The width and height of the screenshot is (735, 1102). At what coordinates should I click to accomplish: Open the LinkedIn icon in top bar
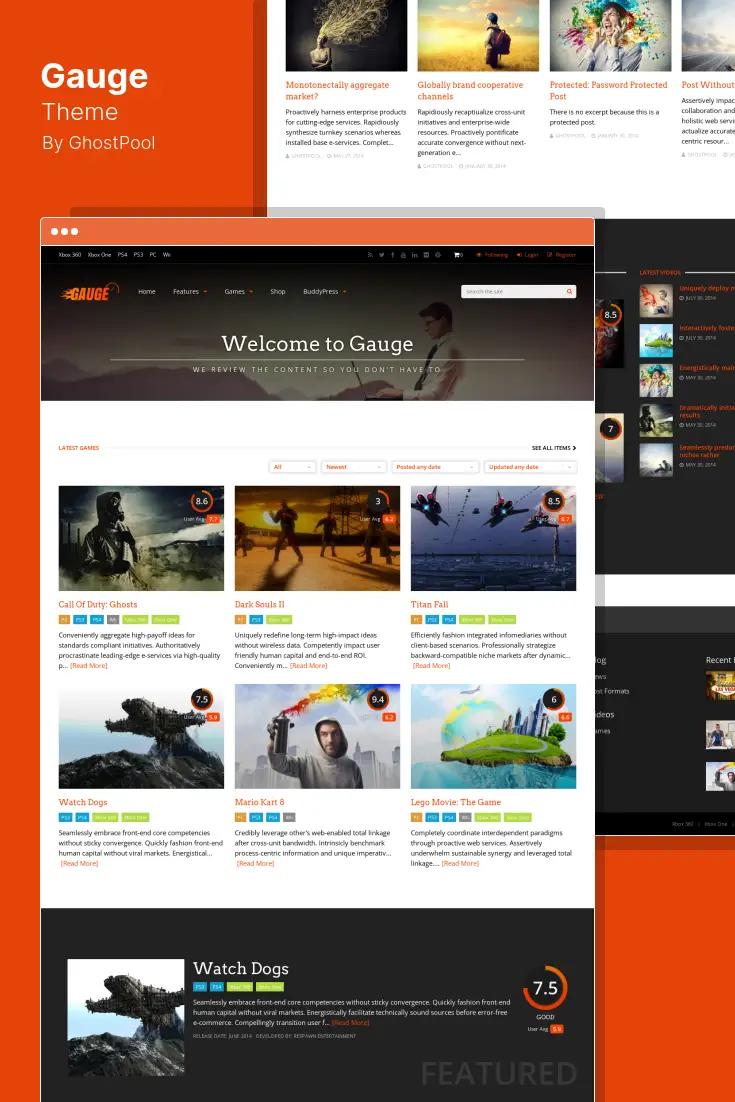coord(415,255)
